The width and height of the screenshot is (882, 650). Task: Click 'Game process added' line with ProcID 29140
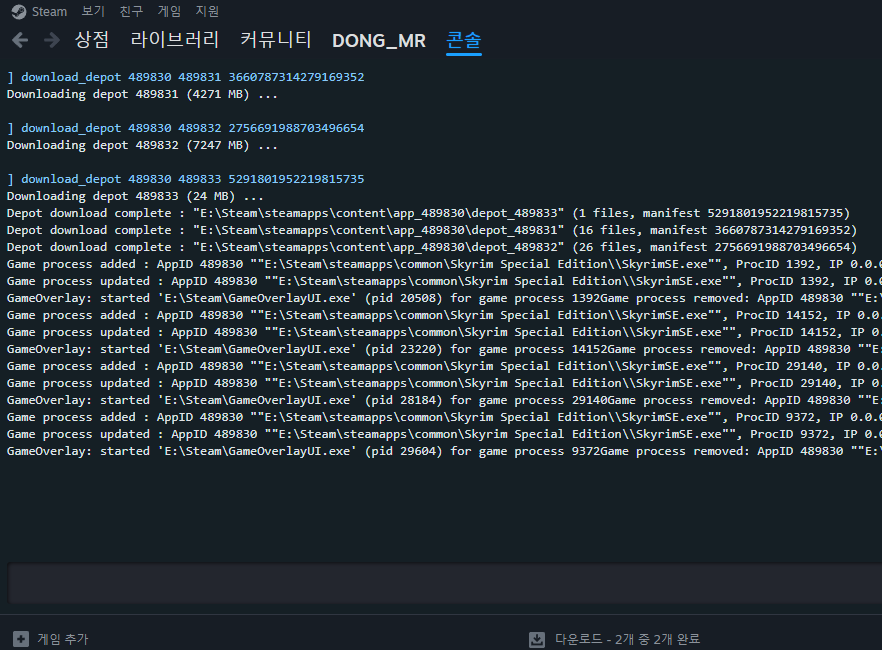[444, 366]
